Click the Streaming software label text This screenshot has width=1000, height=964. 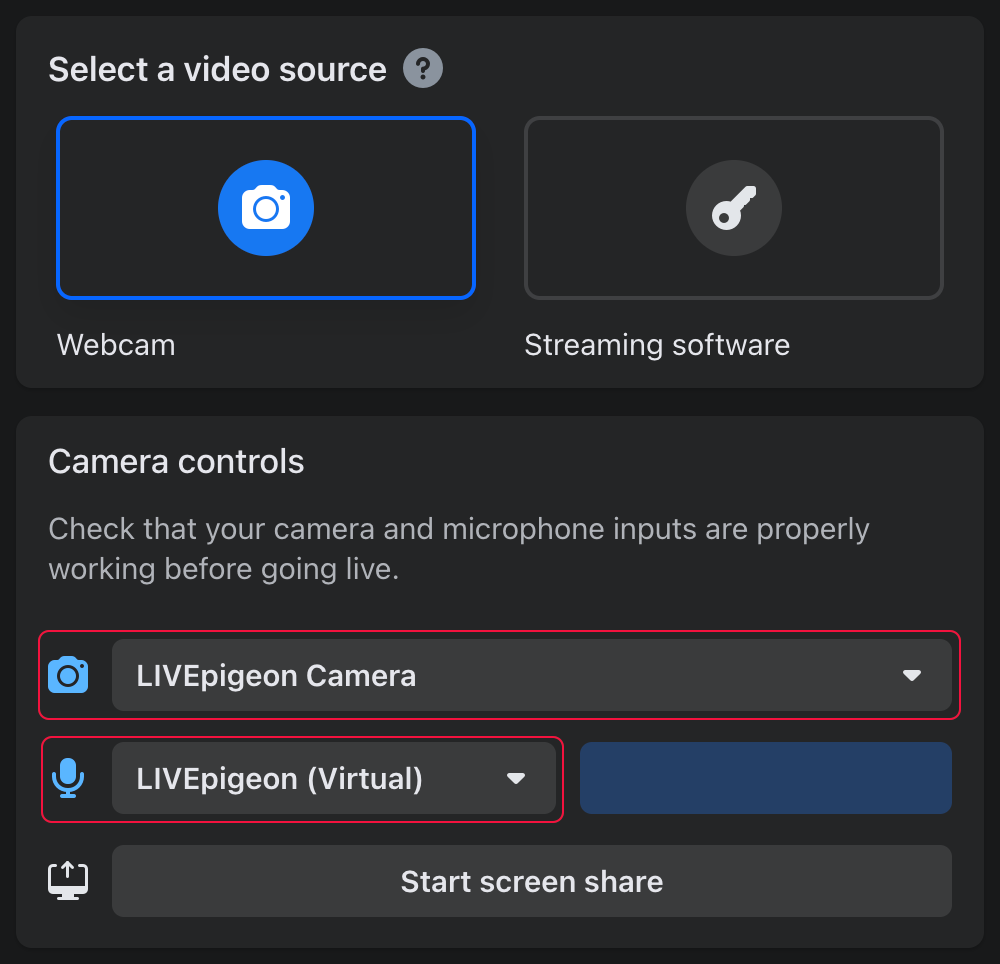click(657, 345)
